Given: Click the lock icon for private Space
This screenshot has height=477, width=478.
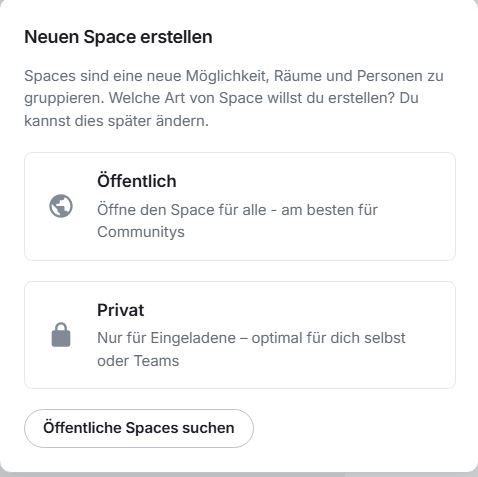Looking at the screenshot, I should coord(61,335).
